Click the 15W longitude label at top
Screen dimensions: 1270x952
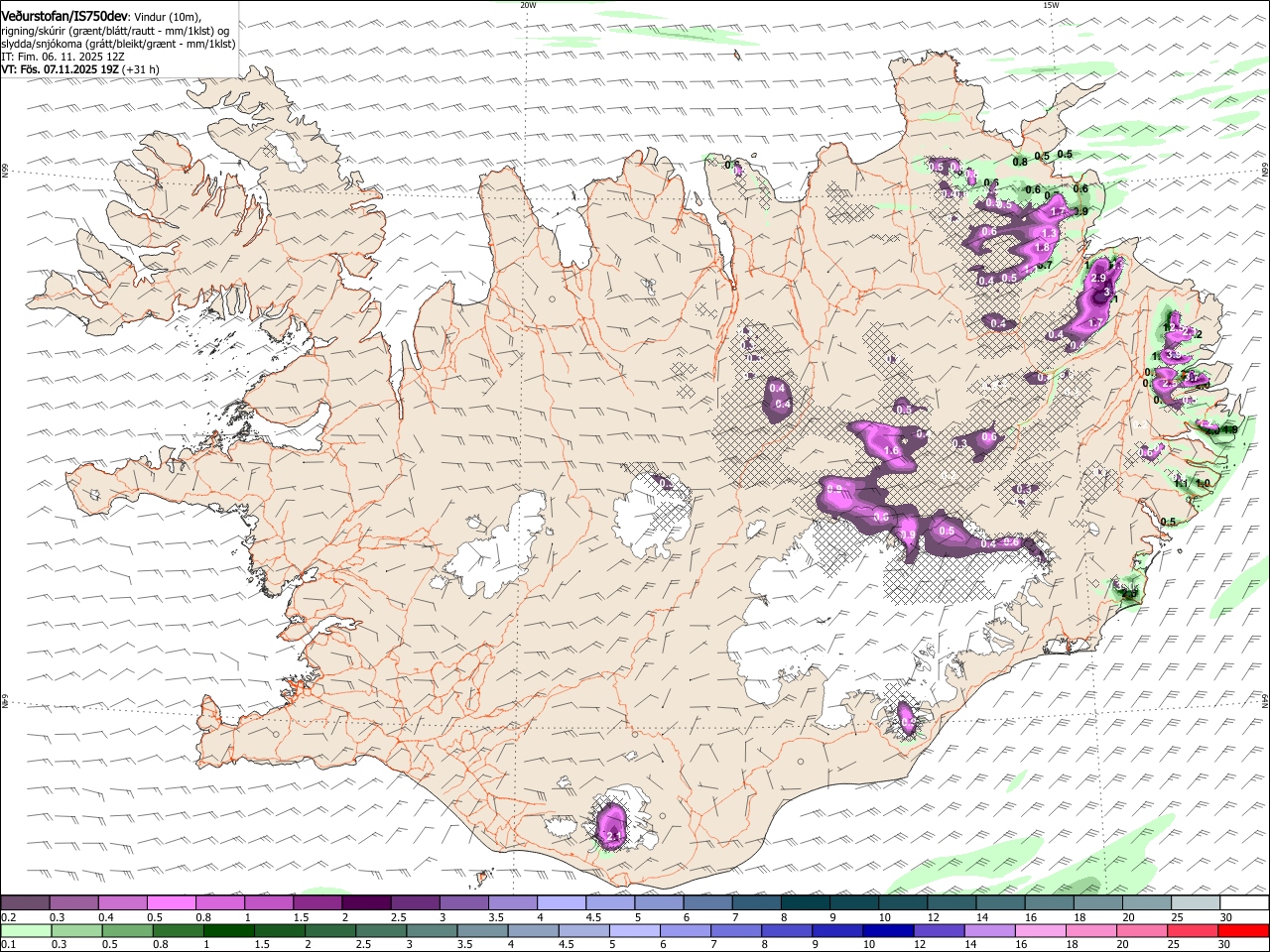1051,5
